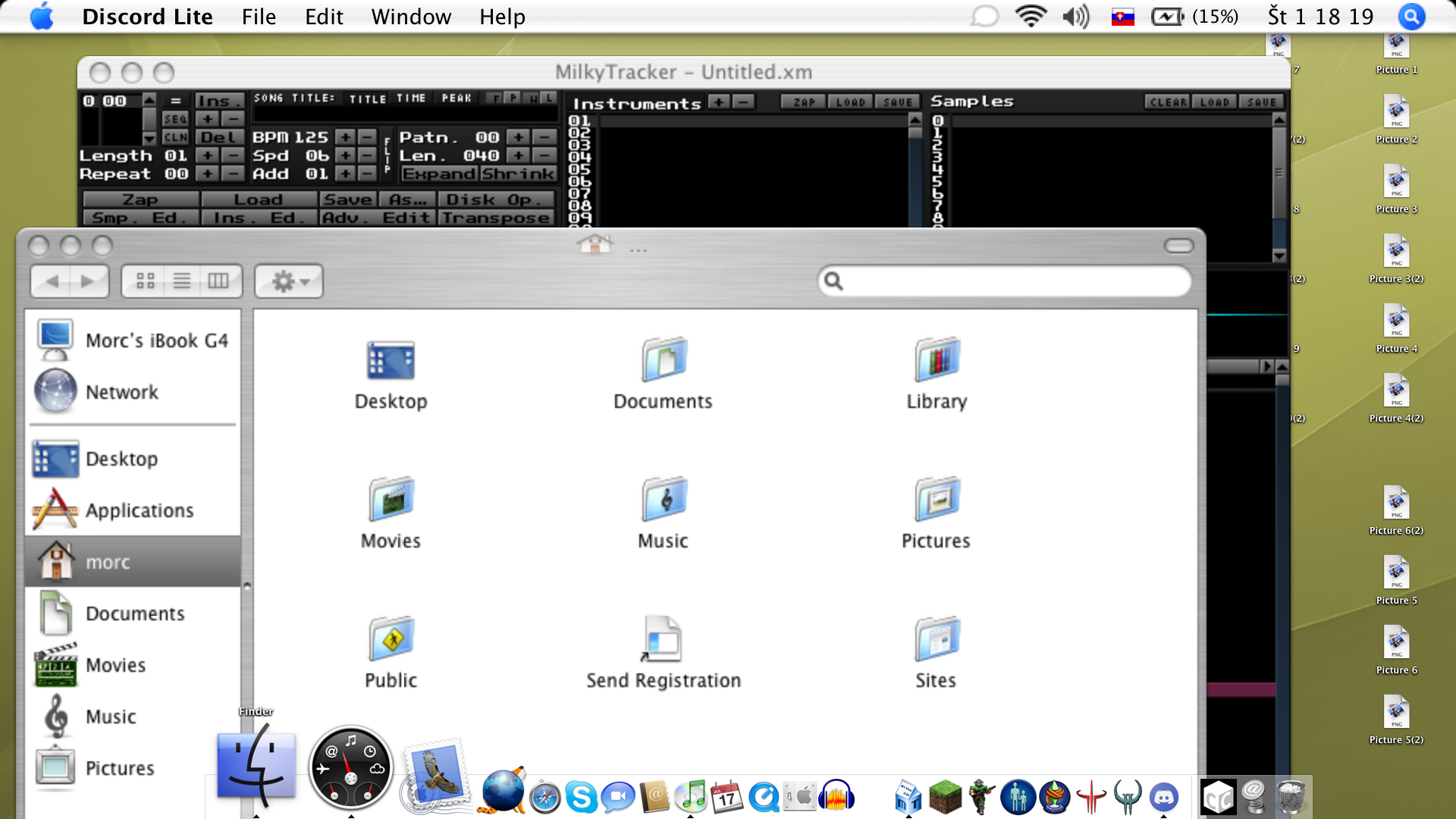The width and height of the screenshot is (1456, 819).
Task: Switch Finder to list view
Action: click(x=182, y=281)
